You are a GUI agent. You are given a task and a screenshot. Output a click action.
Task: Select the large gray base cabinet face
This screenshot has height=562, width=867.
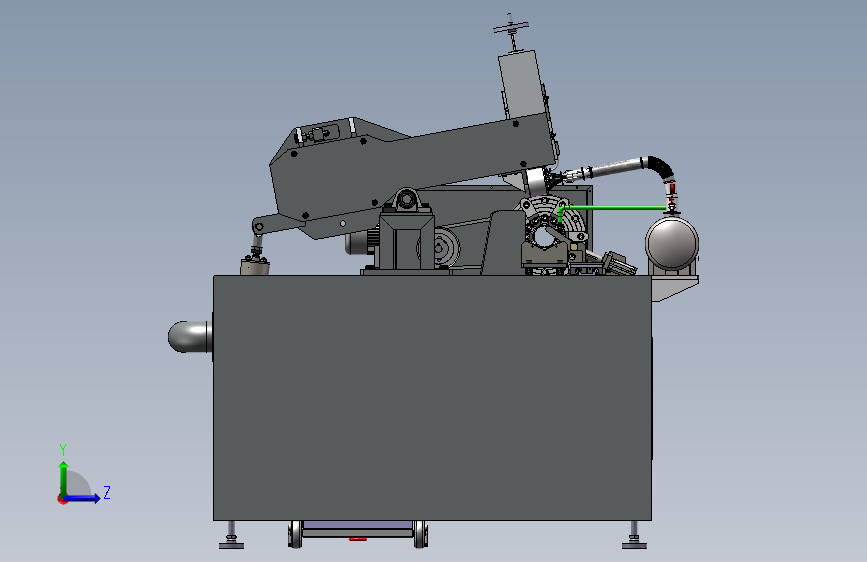click(432, 397)
